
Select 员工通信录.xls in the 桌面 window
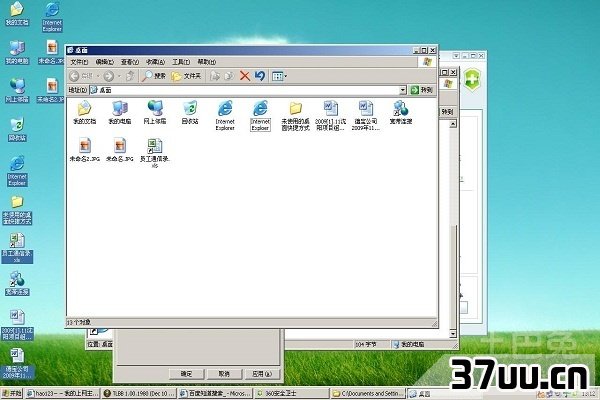[x=155, y=153]
